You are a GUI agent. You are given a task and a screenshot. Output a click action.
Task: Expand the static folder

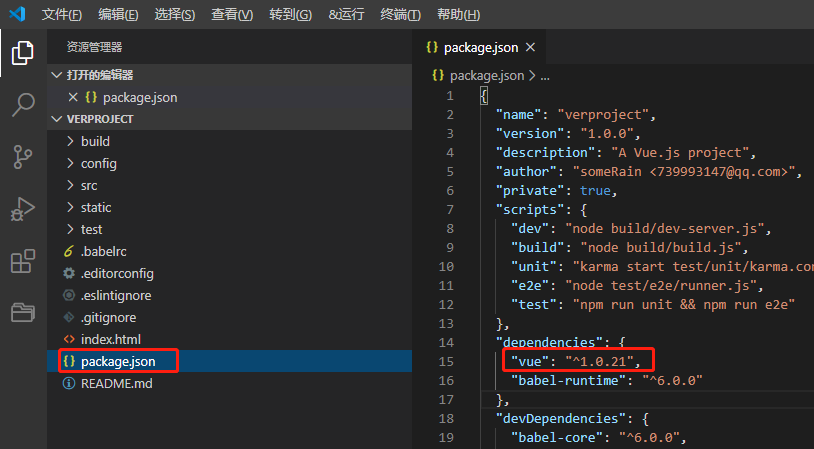click(70, 207)
